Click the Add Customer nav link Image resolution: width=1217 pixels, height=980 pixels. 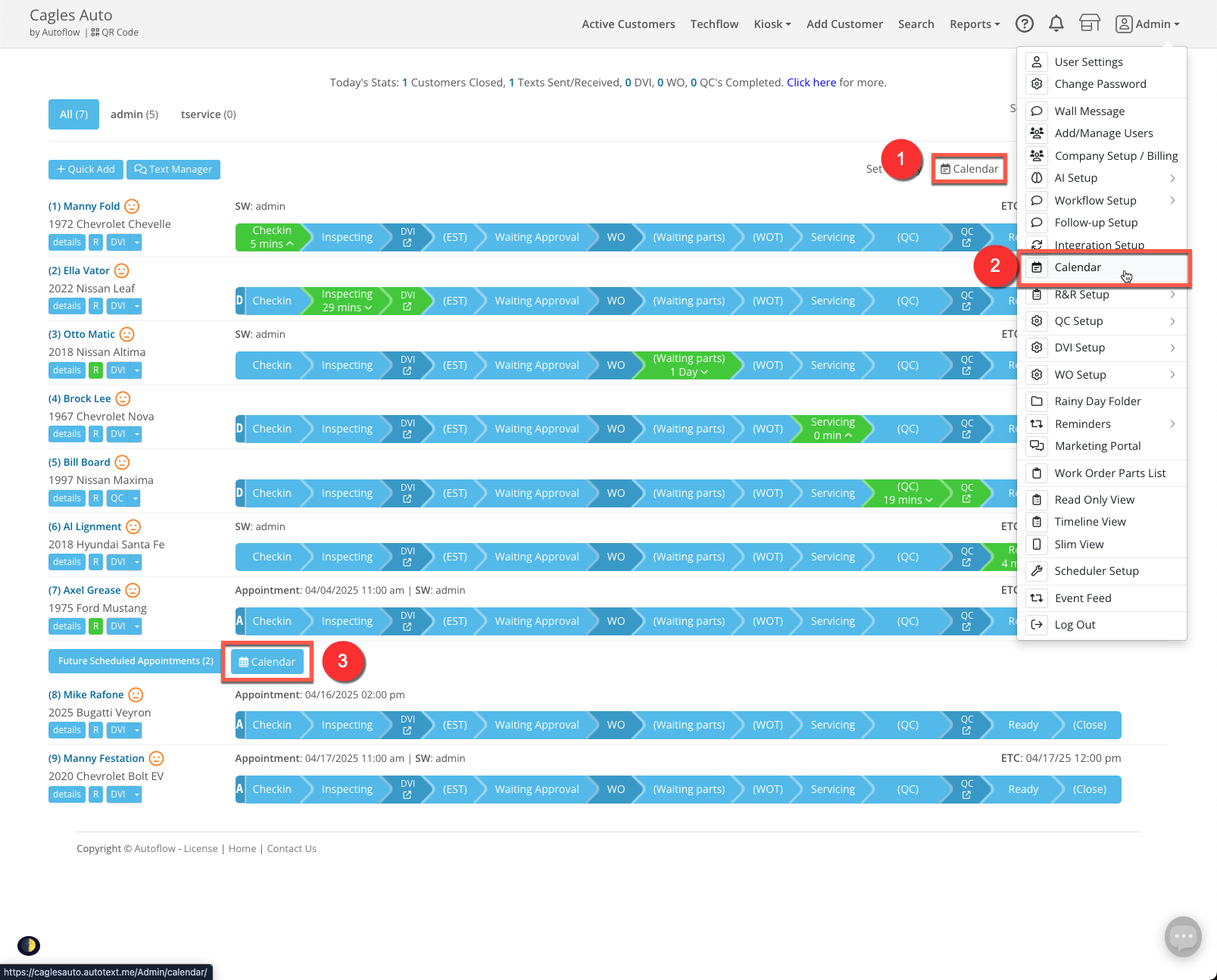point(844,24)
